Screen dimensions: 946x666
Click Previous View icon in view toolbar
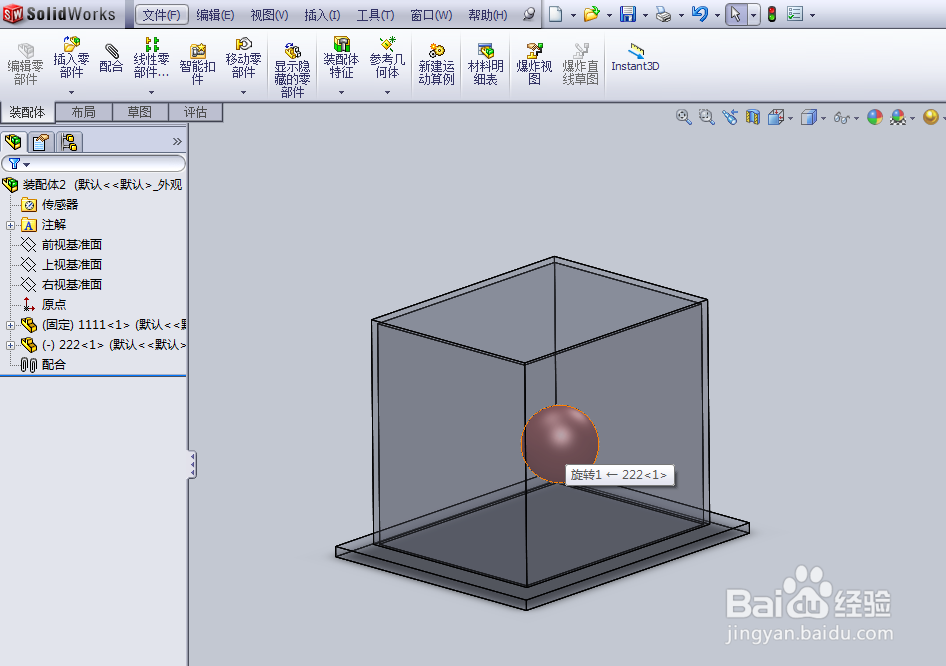[x=729, y=117]
